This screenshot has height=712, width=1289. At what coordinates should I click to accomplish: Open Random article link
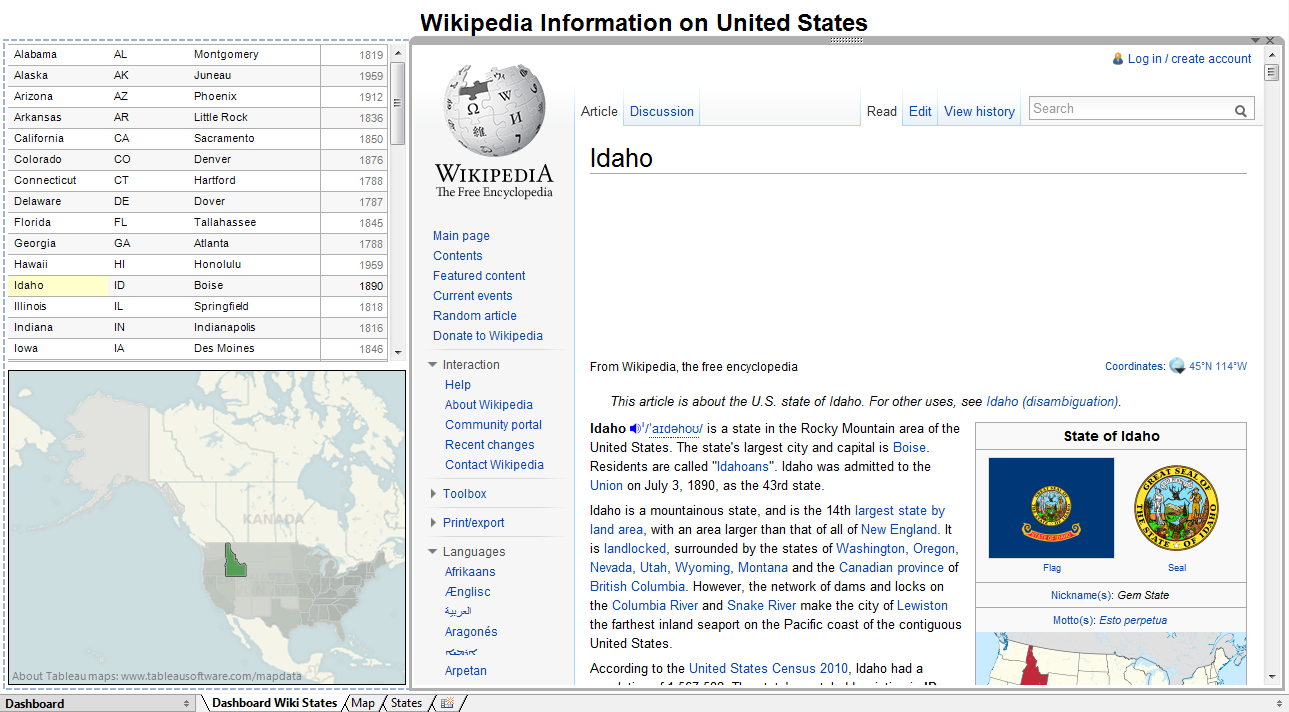475,316
